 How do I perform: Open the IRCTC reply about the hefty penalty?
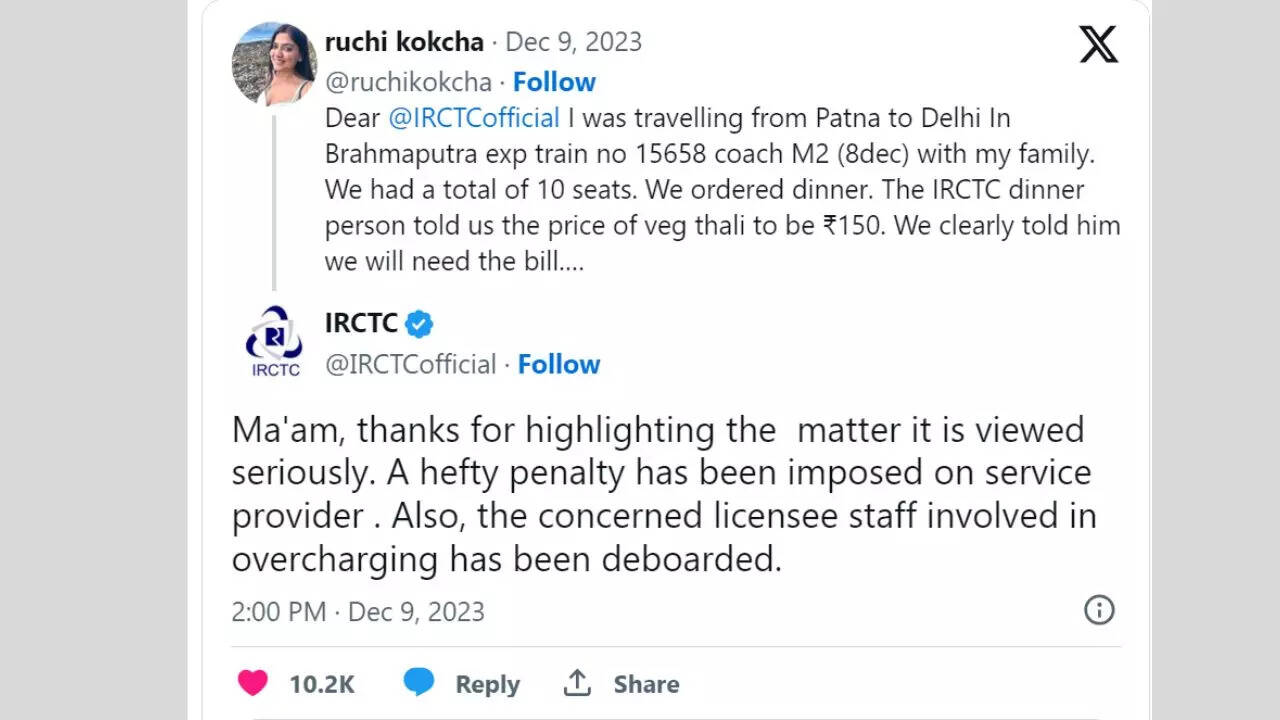660,494
